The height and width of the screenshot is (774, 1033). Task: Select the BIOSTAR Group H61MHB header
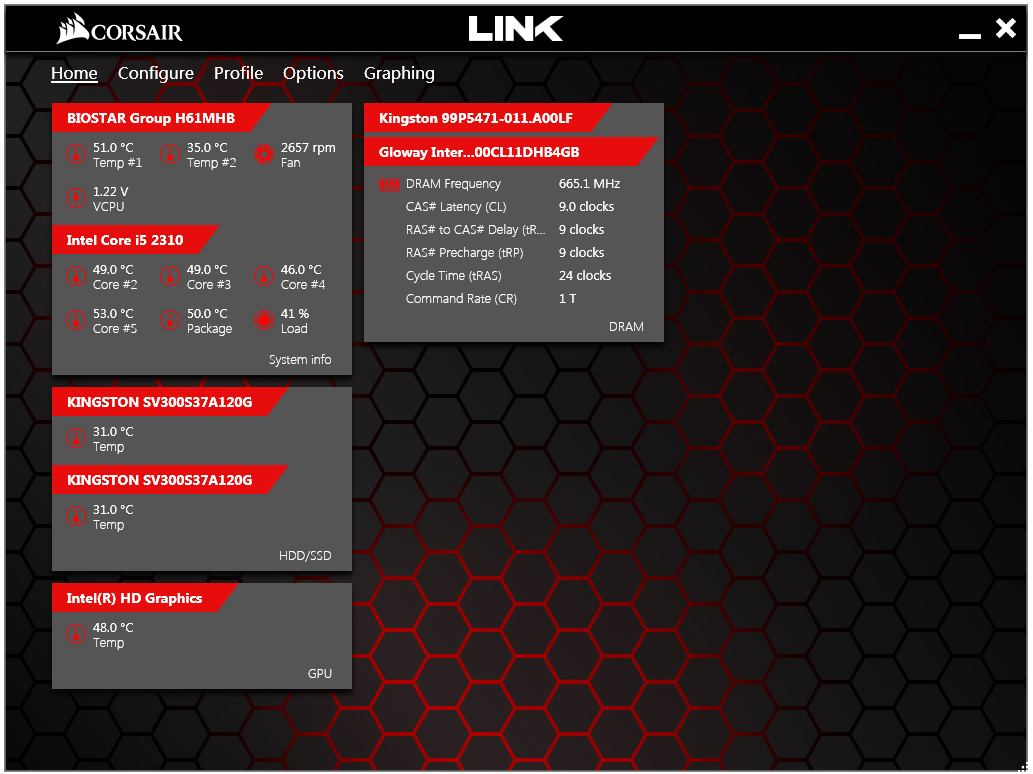pos(151,118)
